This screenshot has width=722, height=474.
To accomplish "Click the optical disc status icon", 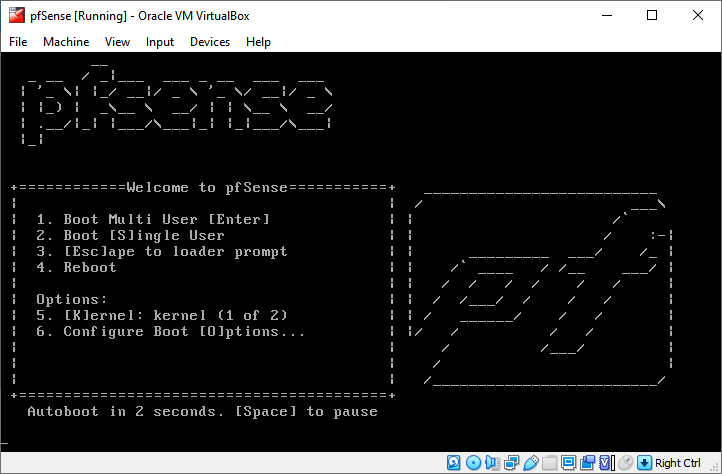I will click(x=473, y=462).
